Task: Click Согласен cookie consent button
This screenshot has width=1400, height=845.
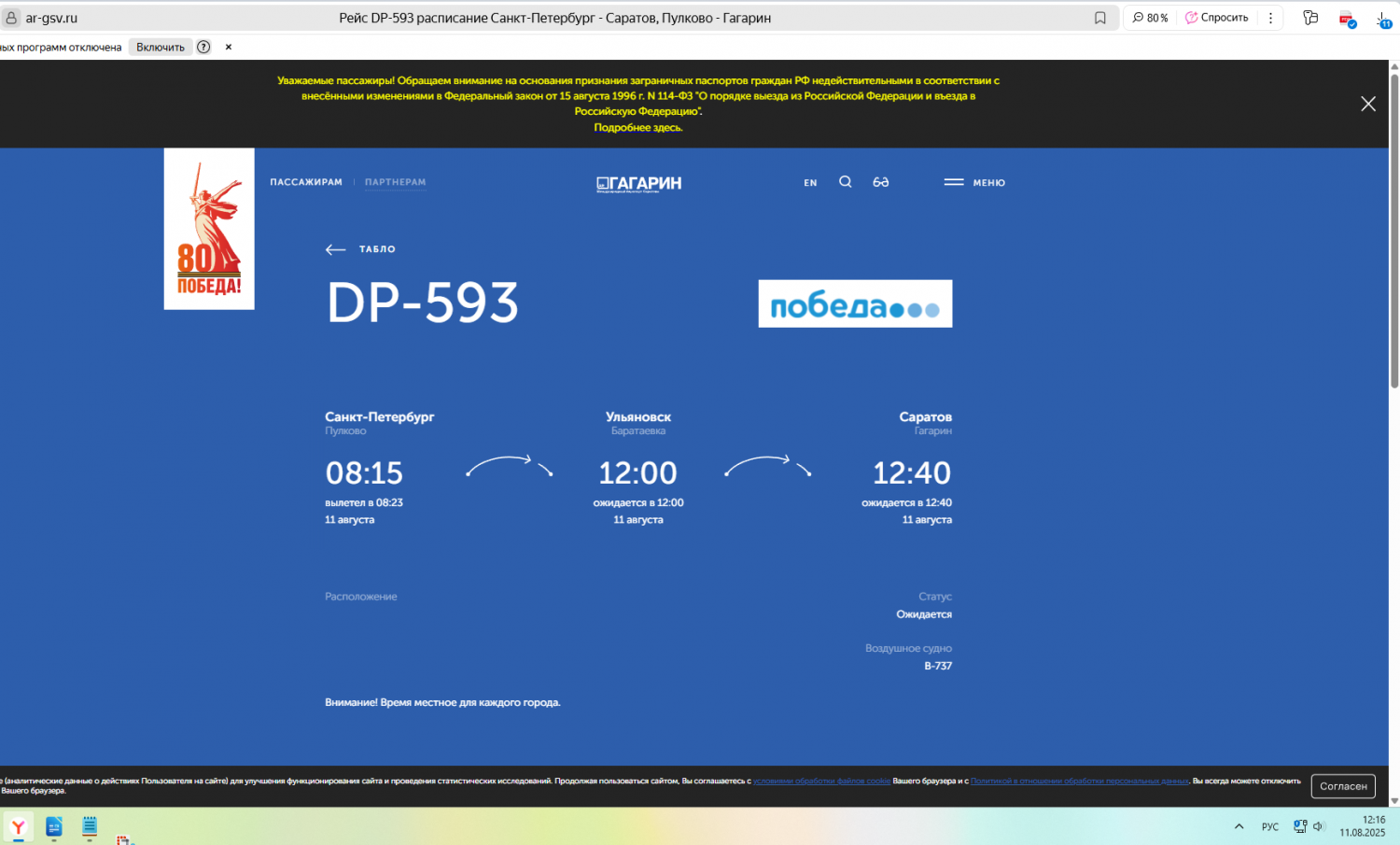Action: tap(1343, 786)
